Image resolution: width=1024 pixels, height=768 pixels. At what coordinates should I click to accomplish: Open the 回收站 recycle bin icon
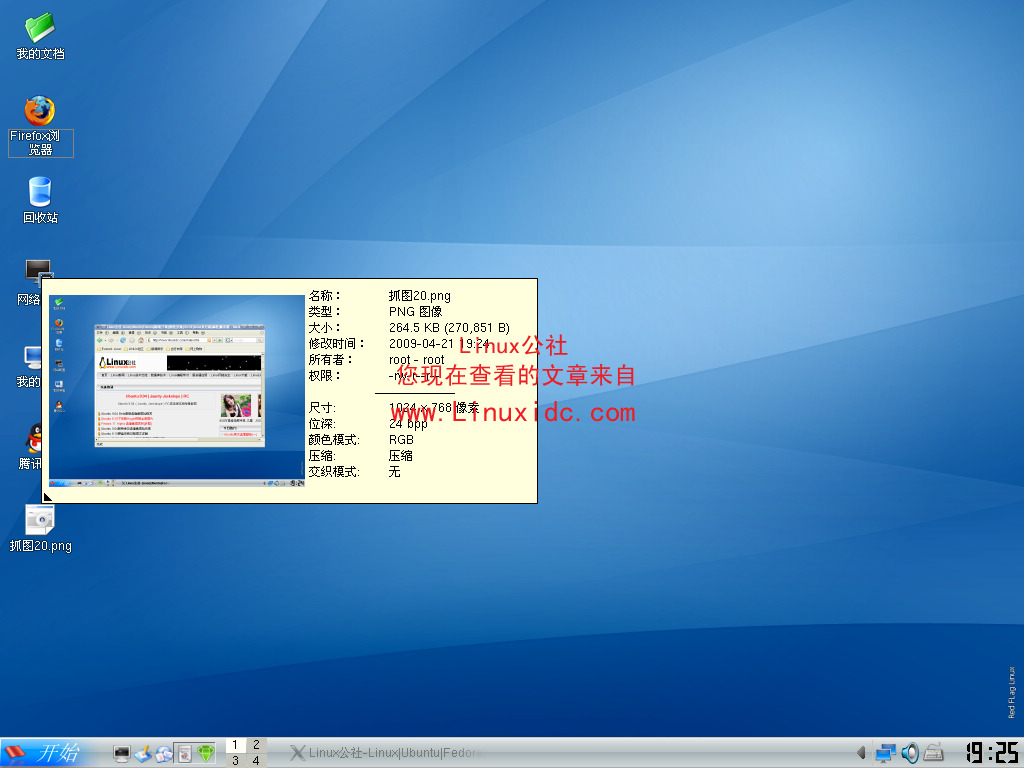tap(40, 192)
